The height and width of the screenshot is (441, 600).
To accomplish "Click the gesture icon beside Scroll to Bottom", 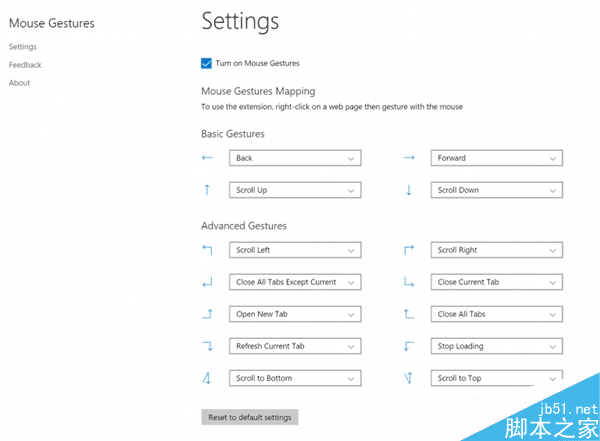I will click(x=207, y=378).
